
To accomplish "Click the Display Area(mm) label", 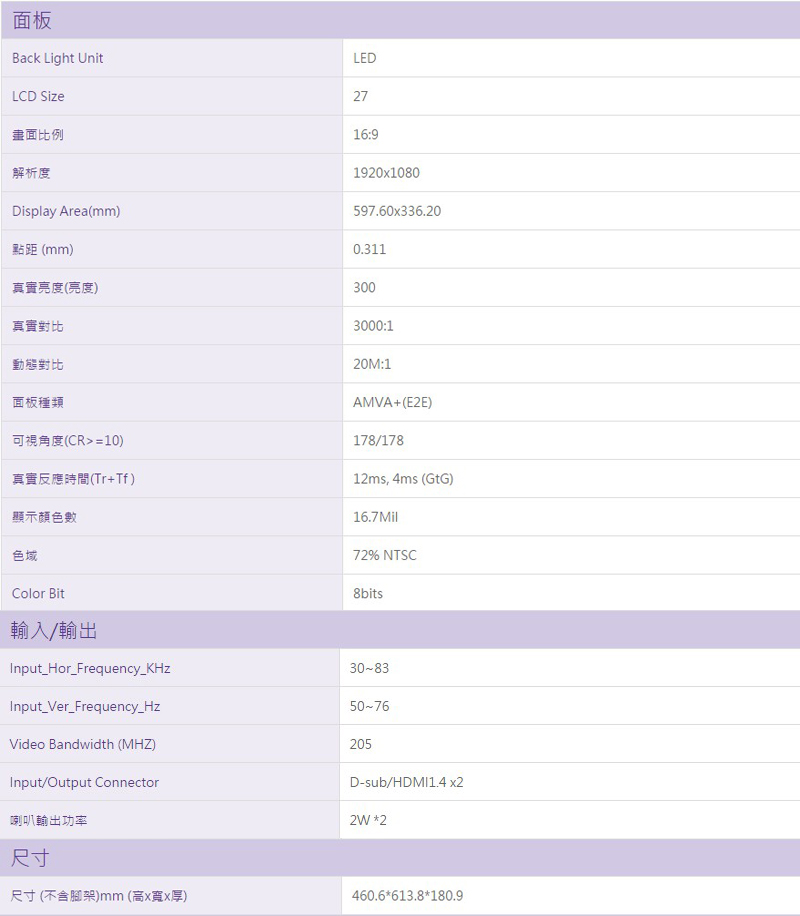I will tap(66, 211).
